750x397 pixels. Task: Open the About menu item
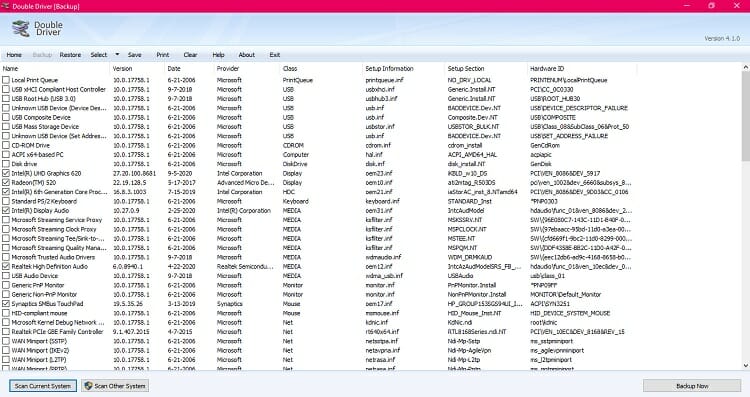pos(247,55)
